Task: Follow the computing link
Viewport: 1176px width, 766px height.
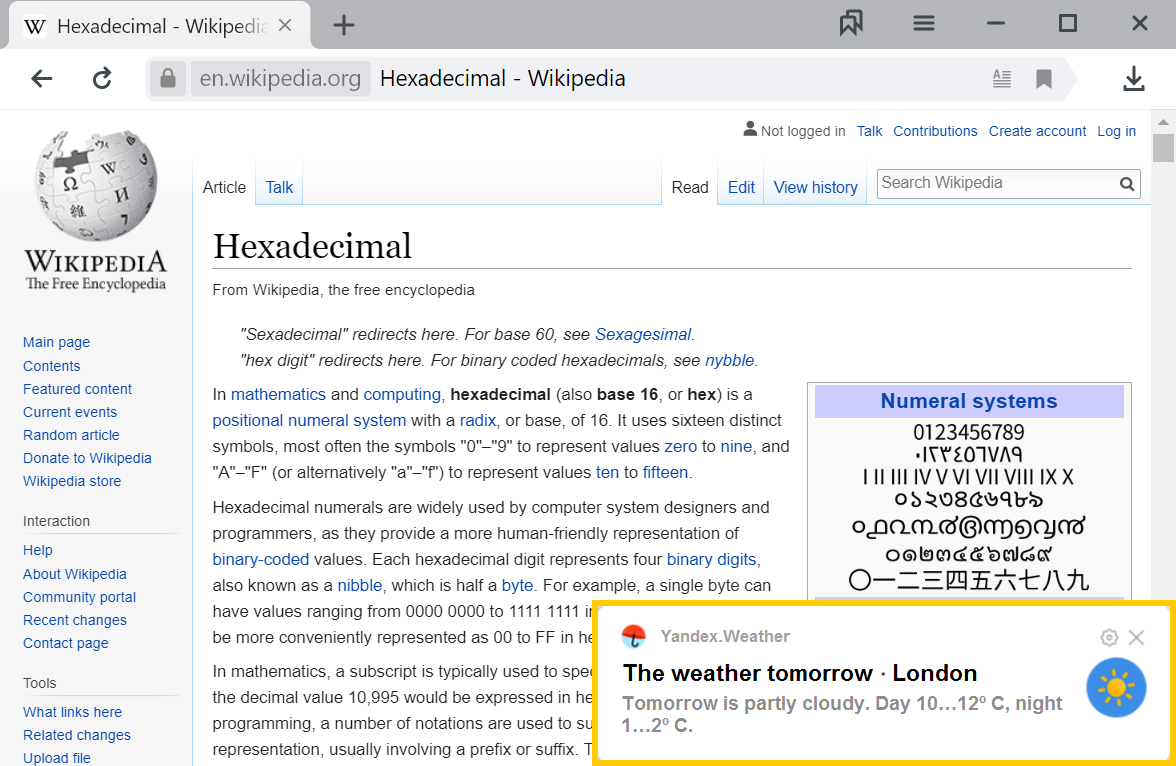Action: [402, 395]
